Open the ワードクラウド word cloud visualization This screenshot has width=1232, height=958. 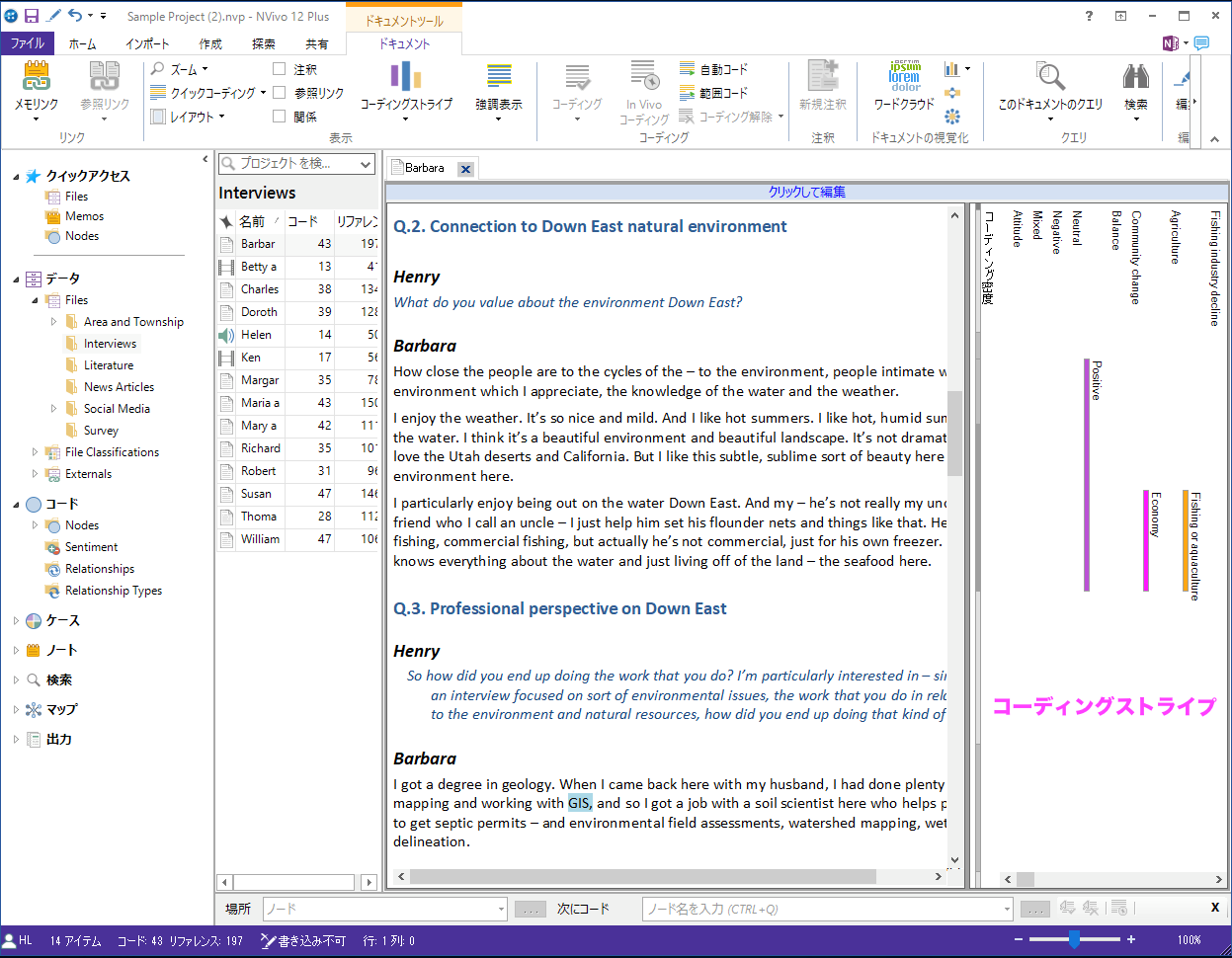[x=904, y=77]
